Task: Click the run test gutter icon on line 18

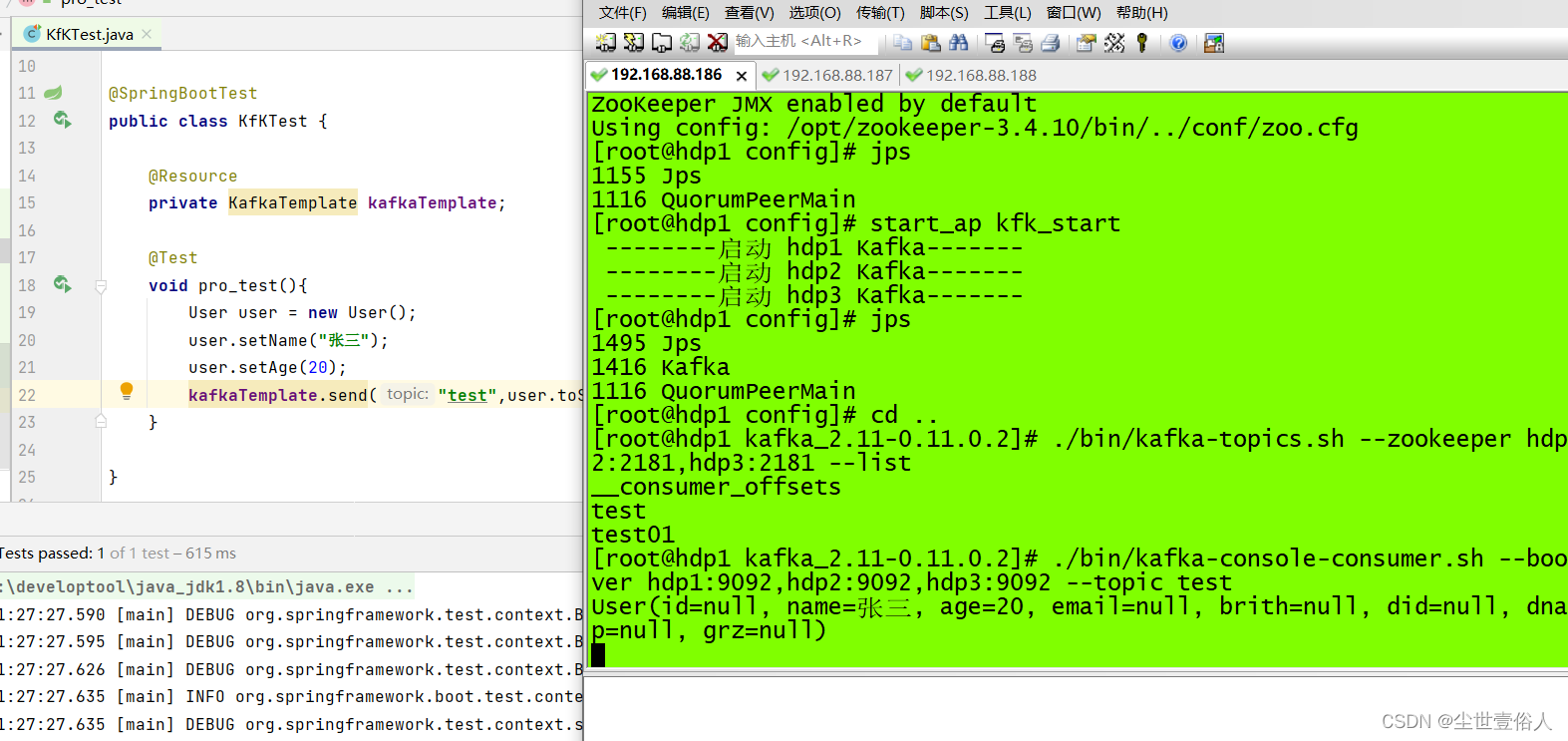Action: tap(62, 284)
